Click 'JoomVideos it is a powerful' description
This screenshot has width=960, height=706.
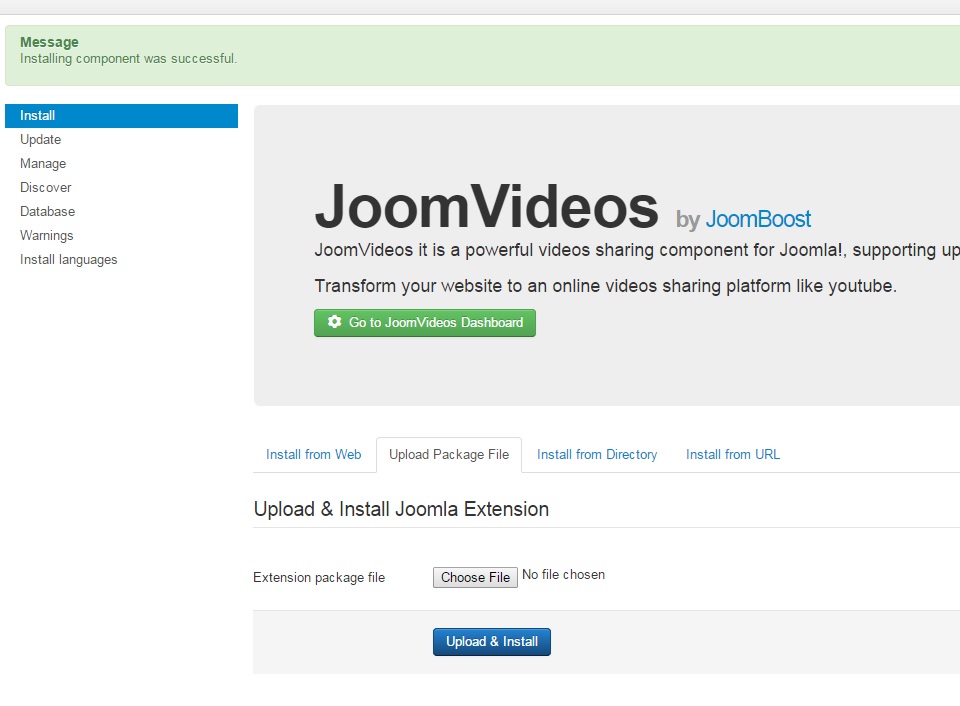(637, 250)
